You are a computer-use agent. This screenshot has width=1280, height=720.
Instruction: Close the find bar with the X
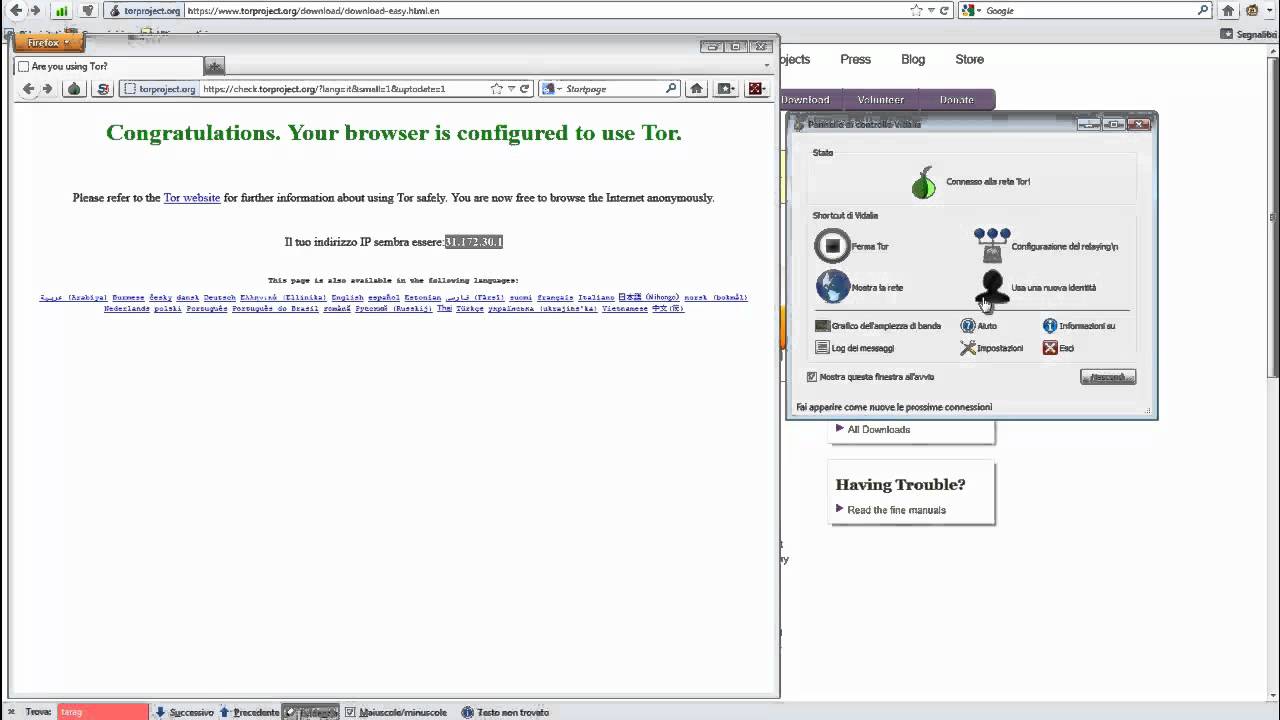point(12,712)
